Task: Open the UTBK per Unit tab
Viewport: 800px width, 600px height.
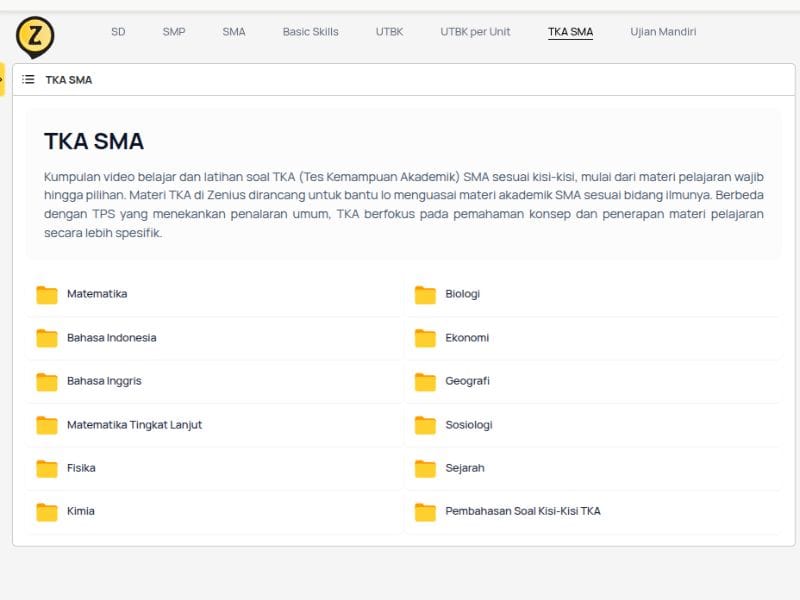Action: tap(475, 32)
